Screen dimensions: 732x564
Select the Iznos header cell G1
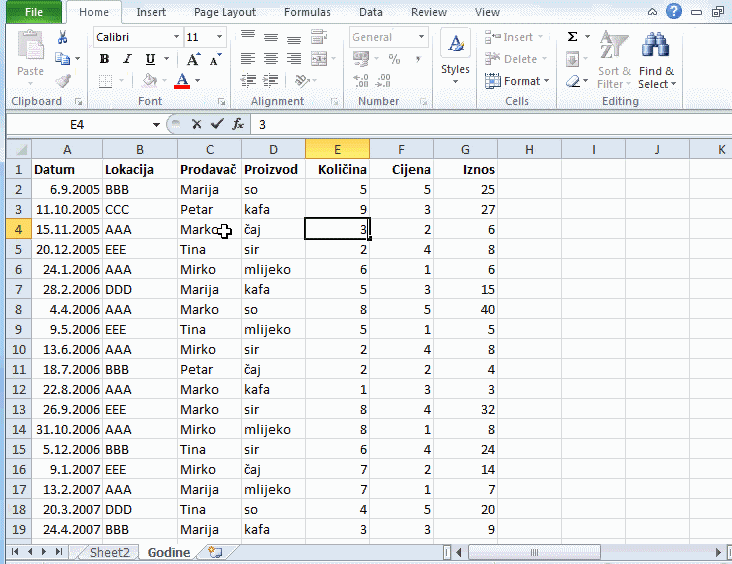(x=465, y=169)
